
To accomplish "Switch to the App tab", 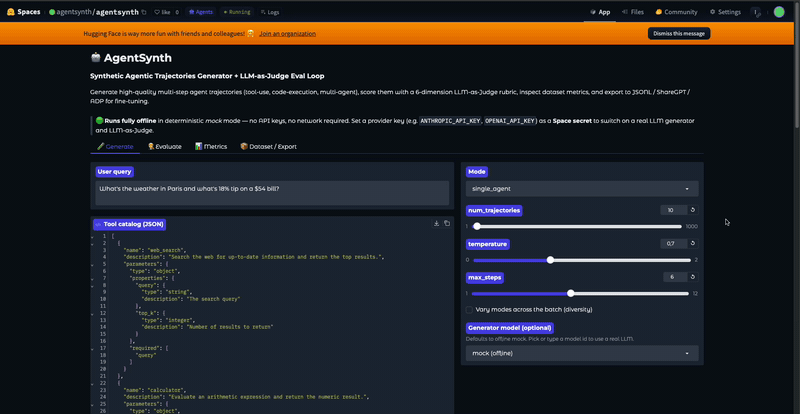I will pos(600,12).
